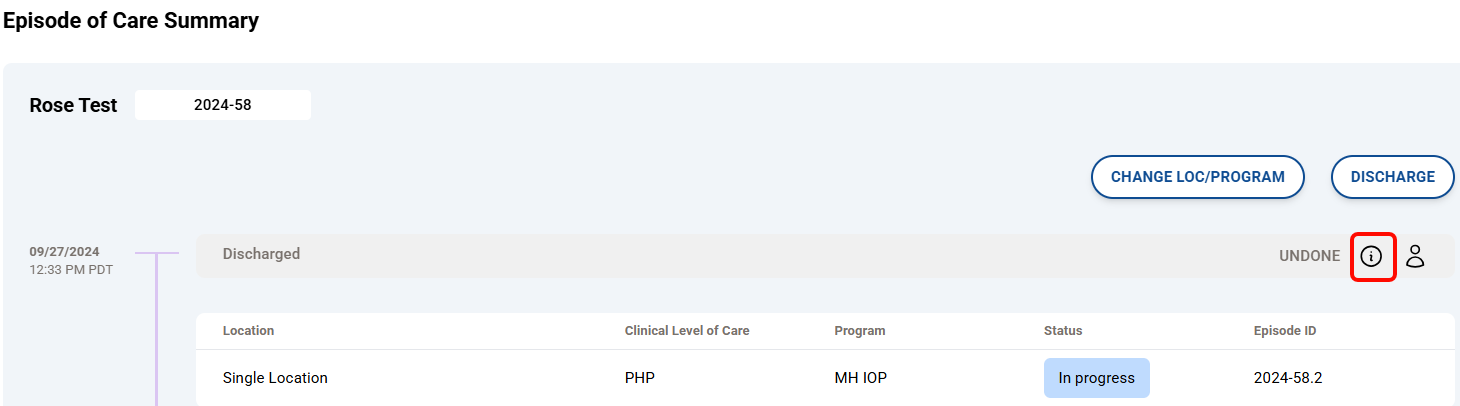Click the Episode of Care Summary heading
The image size is (1460, 406).
pyautogui.click(x=131, y=20)
